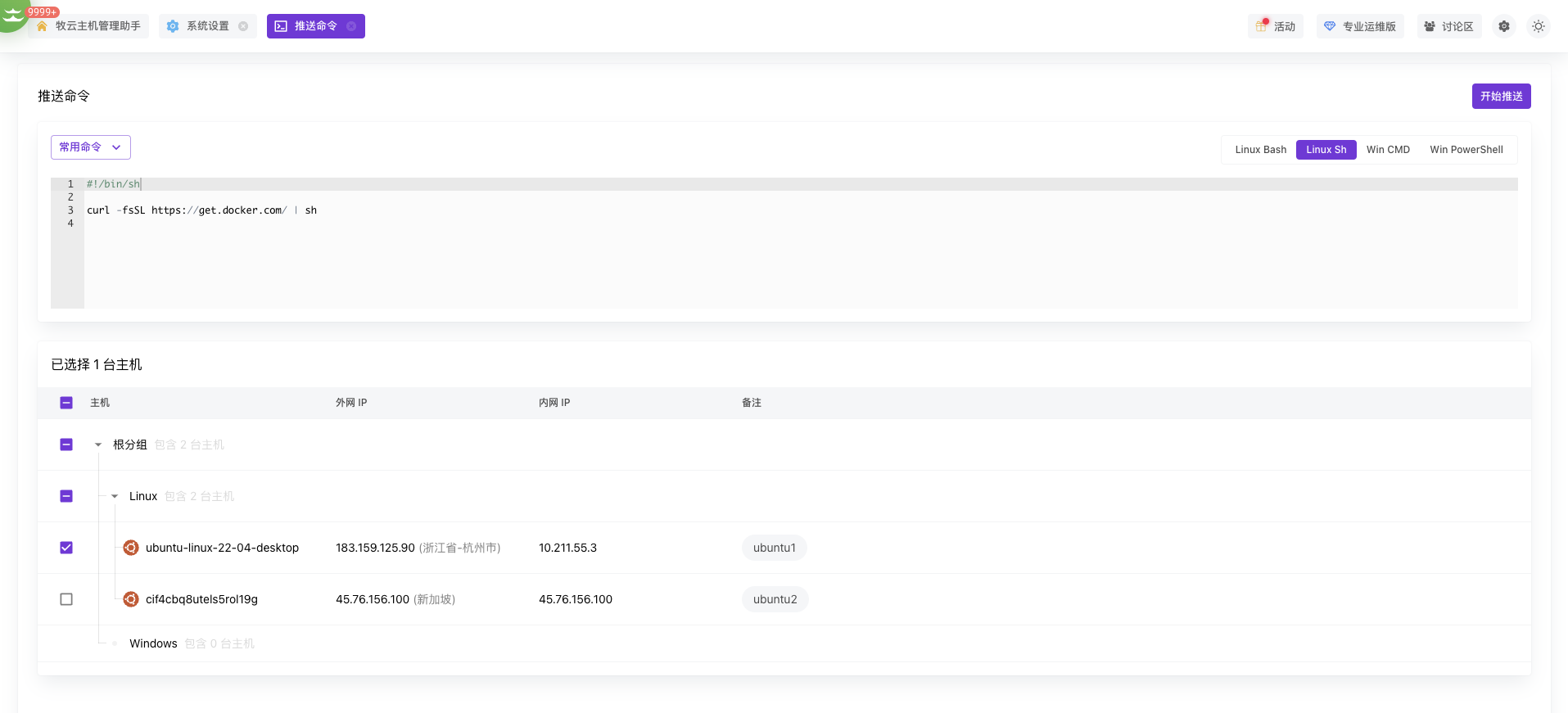Click the #!/bin/sh line in editor
This screenshot has width=1568, height=713.
coord(114,184)
